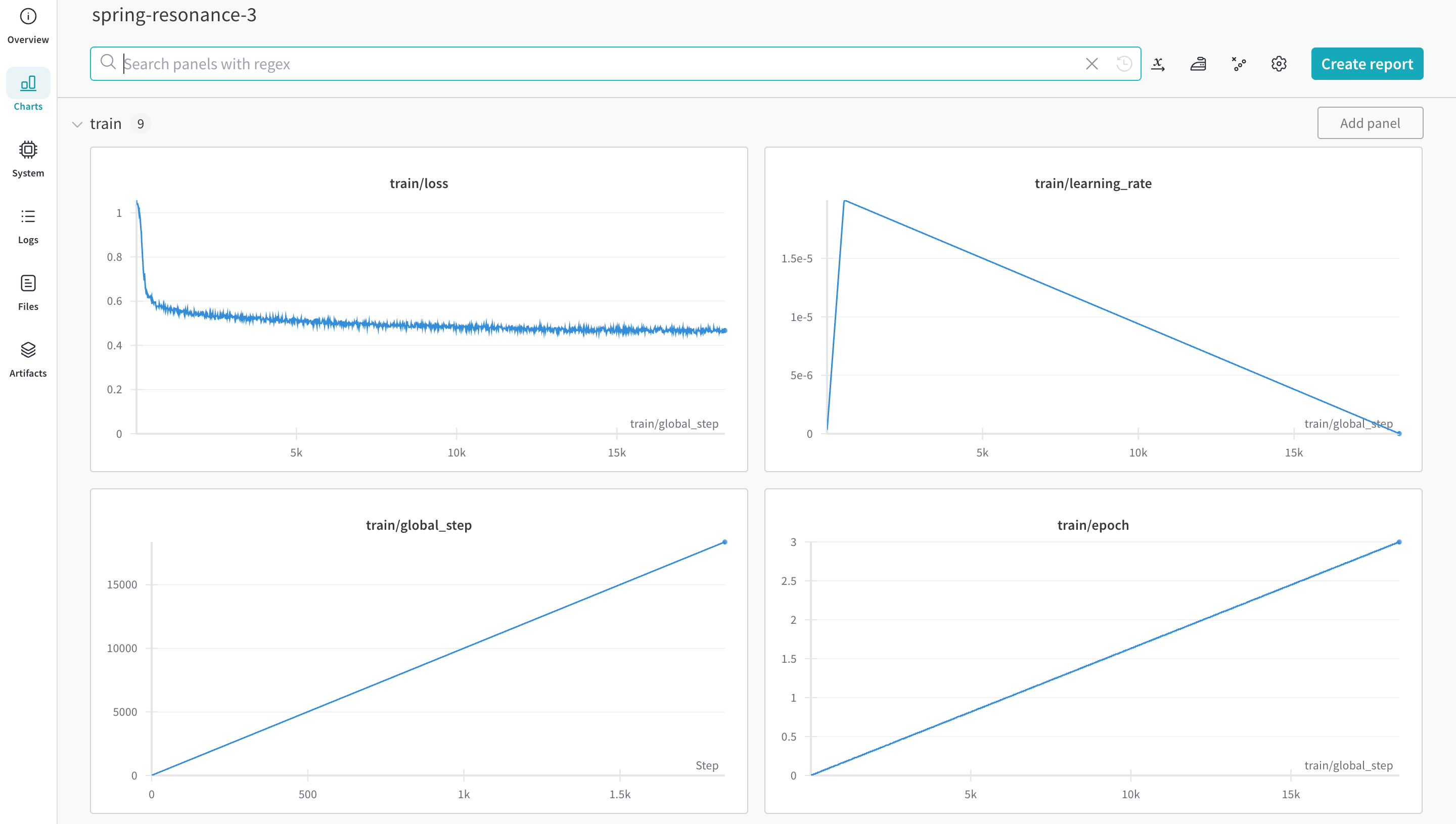Select train/learning_rate chart panel
This screenshot has width=1456, height=824.
[1093, 309]
